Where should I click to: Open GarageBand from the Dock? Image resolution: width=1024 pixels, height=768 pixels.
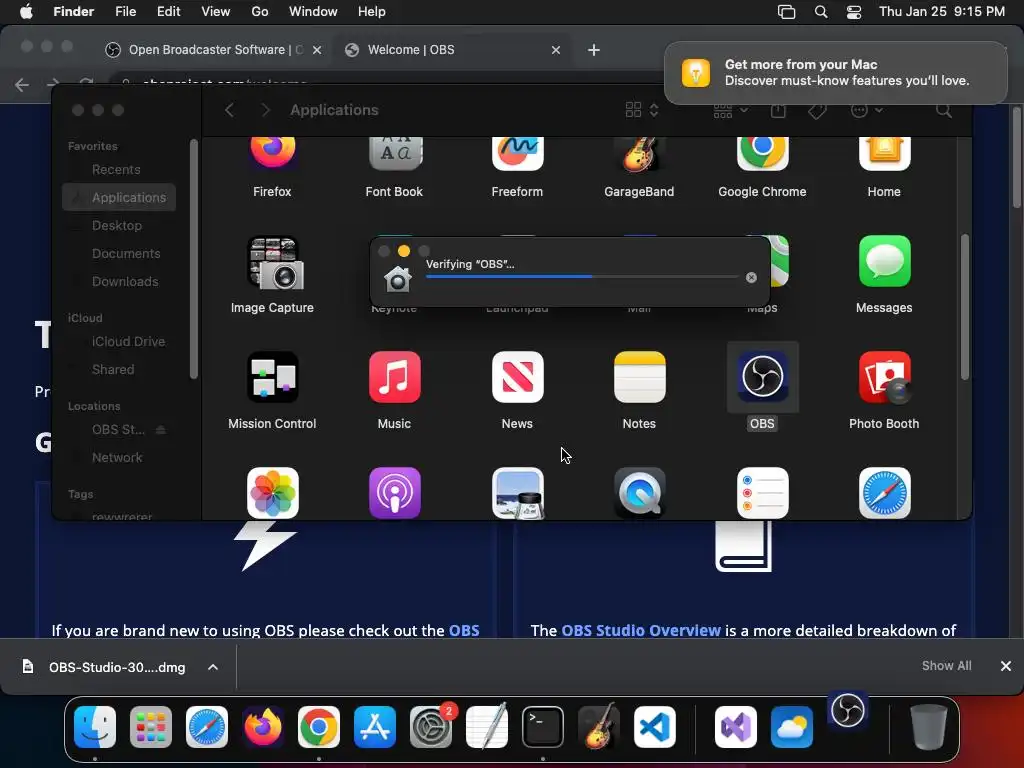[599, 726]
